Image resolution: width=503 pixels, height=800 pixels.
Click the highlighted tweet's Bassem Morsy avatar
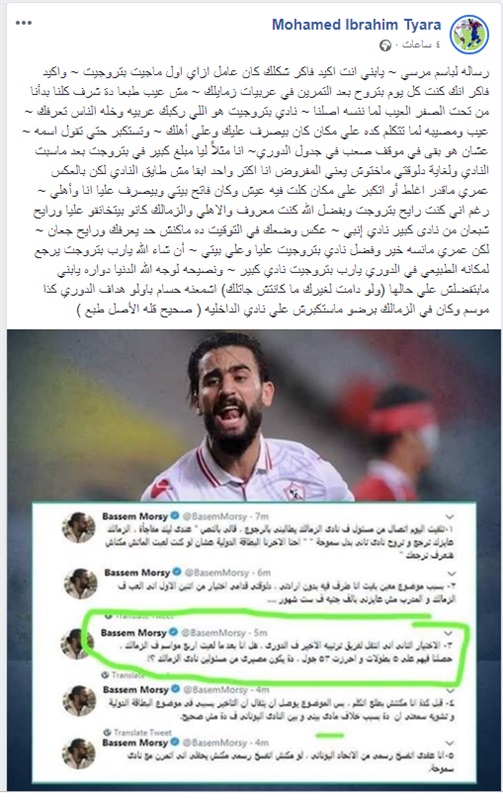click(x=77, y=643)
